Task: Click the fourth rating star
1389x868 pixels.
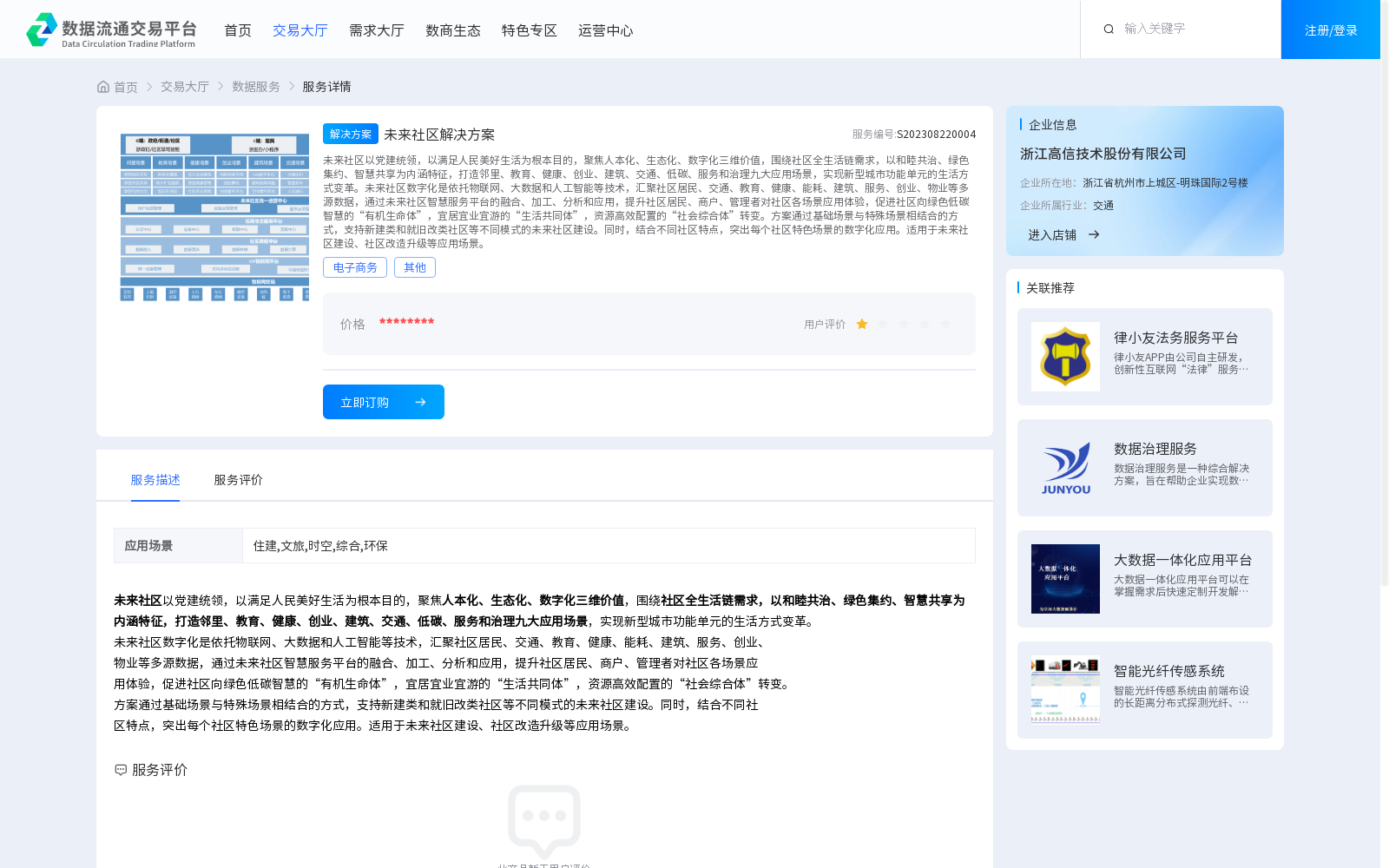Action: click(925, 324)
